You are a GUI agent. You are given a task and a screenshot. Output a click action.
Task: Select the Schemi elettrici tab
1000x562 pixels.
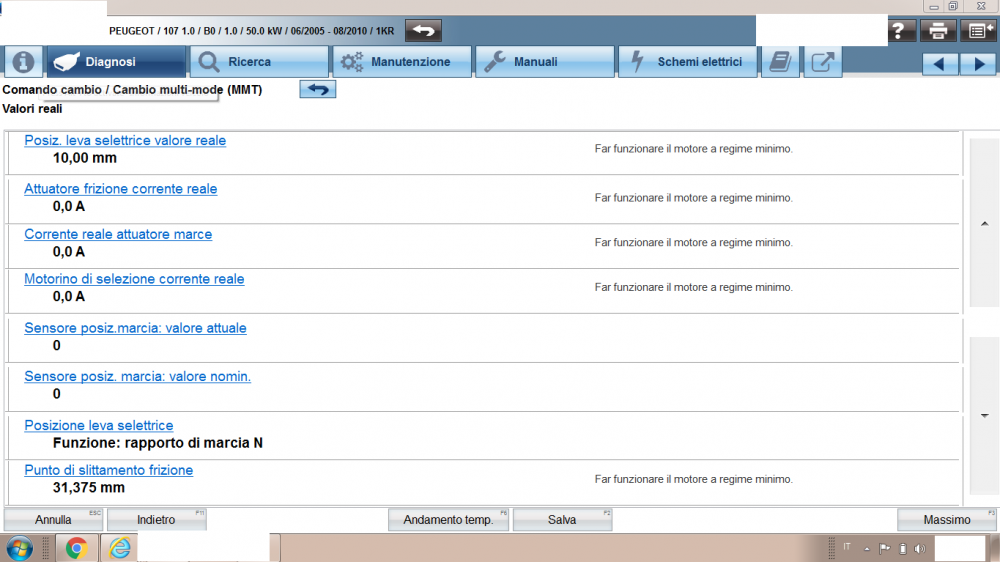pos(688,62)
